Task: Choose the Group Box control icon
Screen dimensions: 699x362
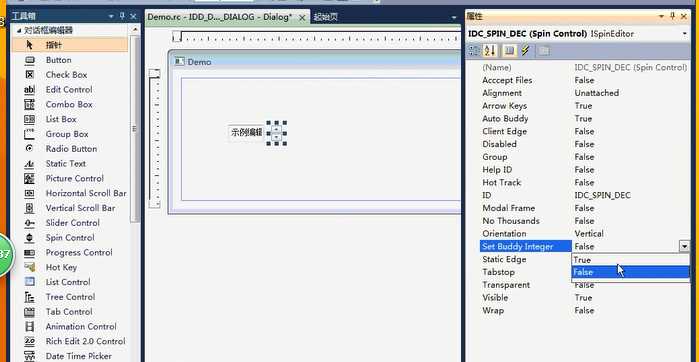Action: tap(29, 134)
